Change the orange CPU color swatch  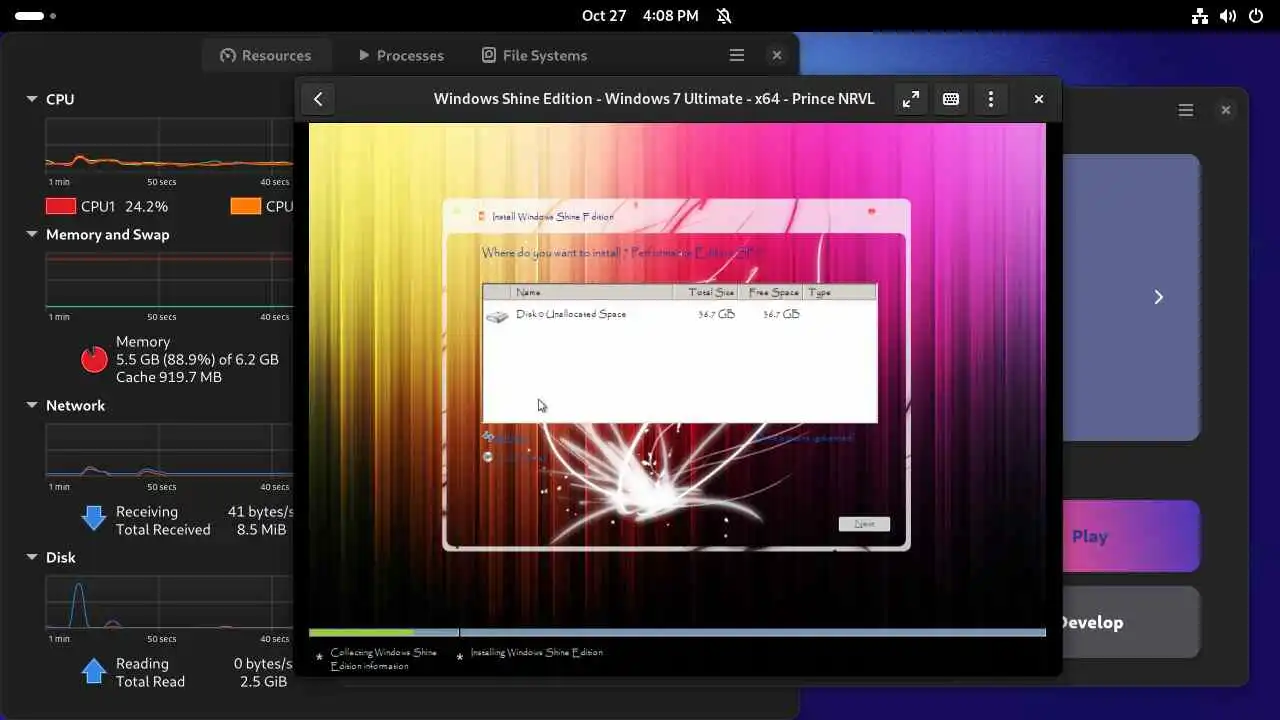pyautogui.click(x=246, y=206)
